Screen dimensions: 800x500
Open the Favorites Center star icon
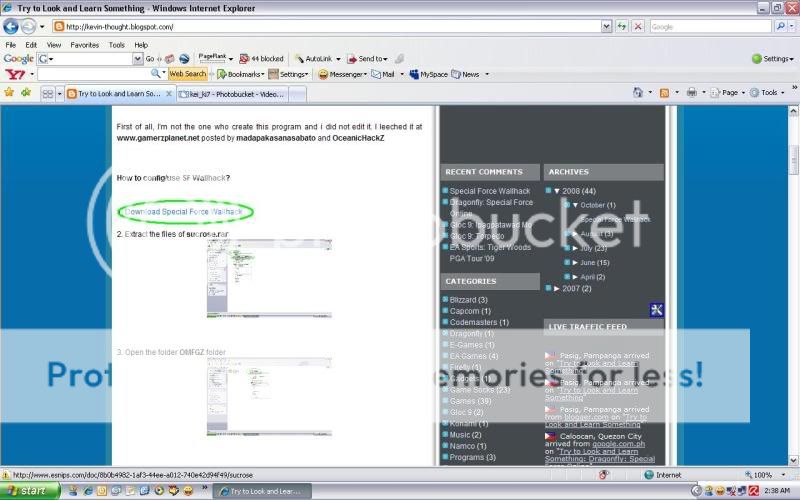(9, 93)
